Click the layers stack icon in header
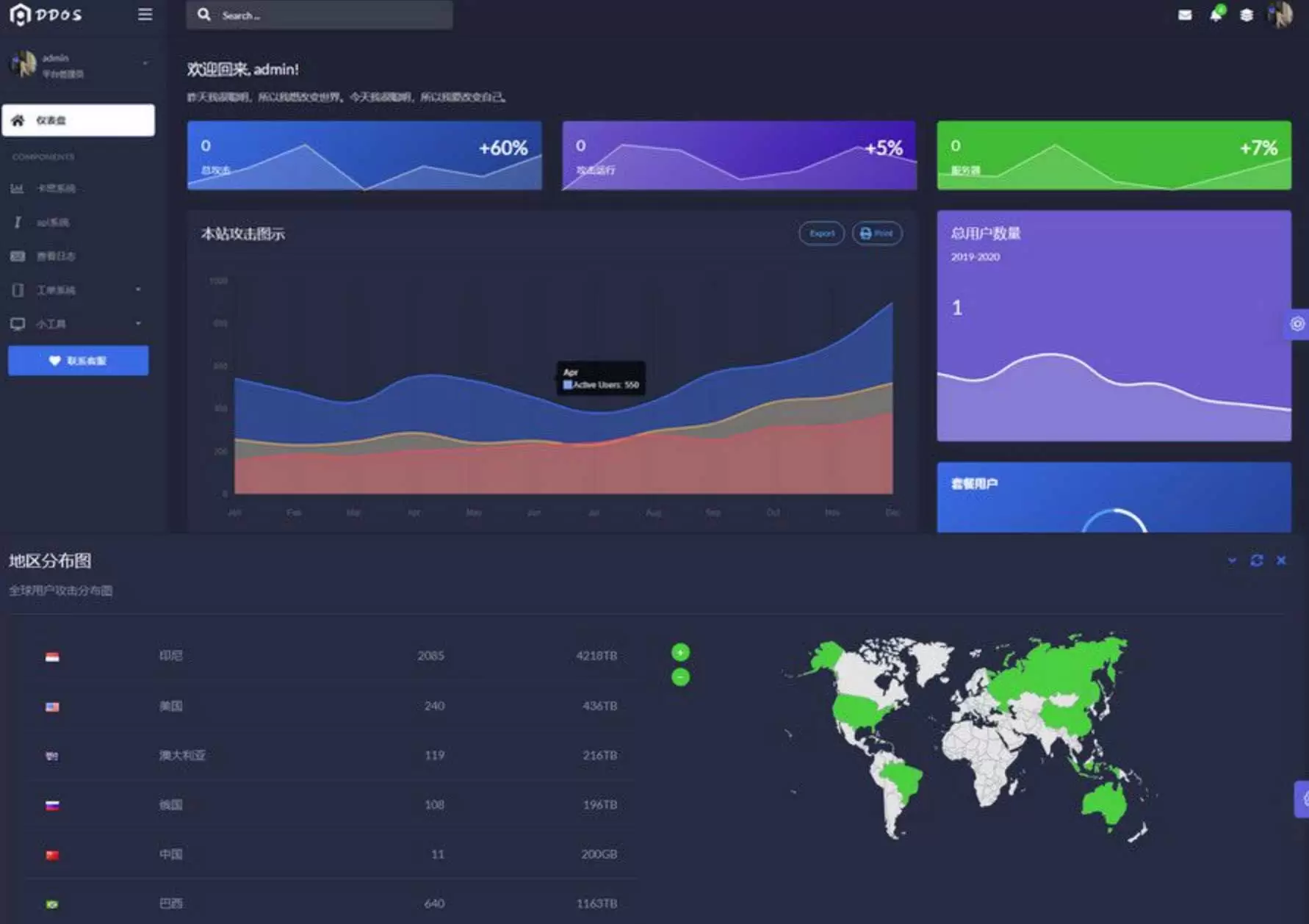This screenshot has width=1309, height=924. pyautogui.click(x=1247, y=15)
